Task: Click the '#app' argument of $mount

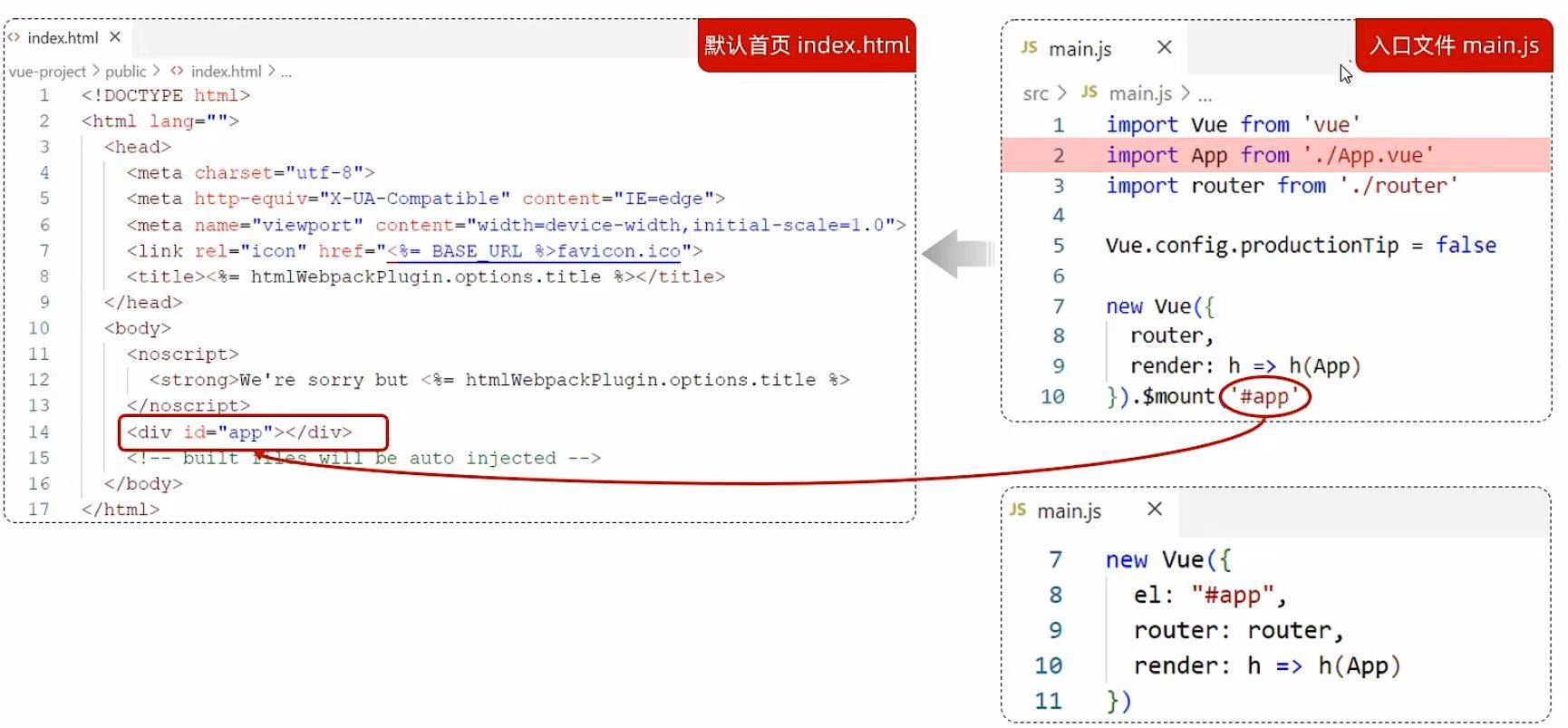Action: point(1264,396)
